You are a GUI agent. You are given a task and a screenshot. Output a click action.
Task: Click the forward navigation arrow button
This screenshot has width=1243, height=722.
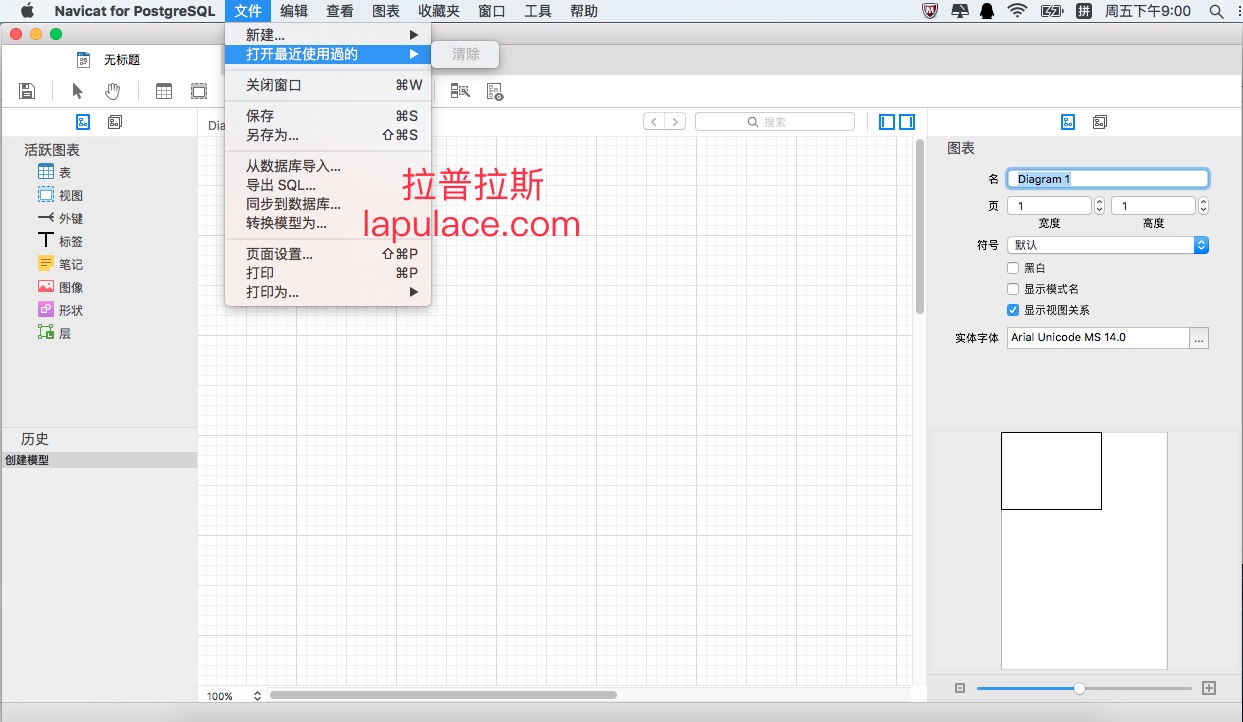[676, 122]
